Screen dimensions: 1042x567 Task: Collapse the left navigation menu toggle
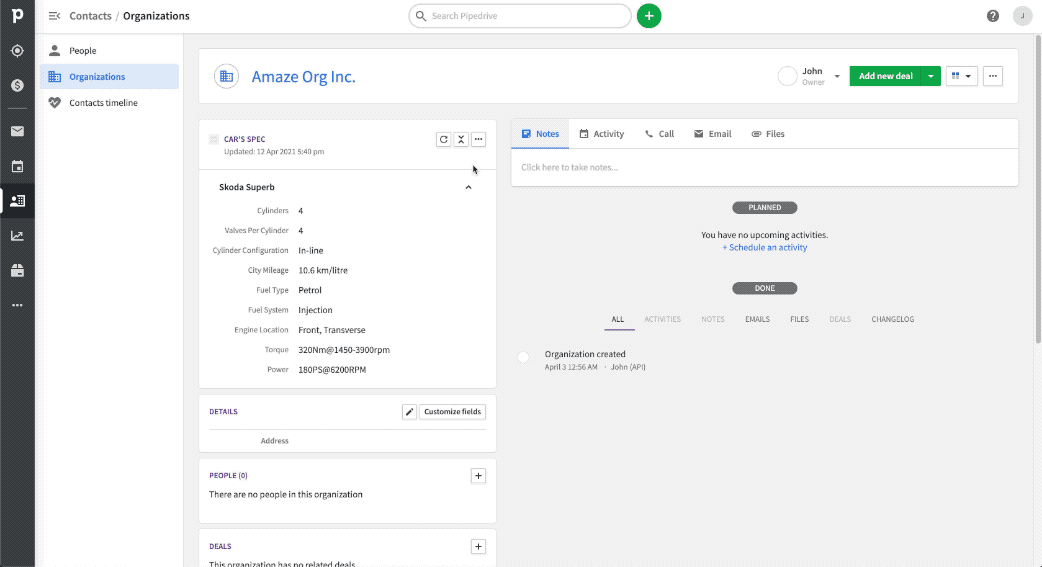(x=54, y=16)
